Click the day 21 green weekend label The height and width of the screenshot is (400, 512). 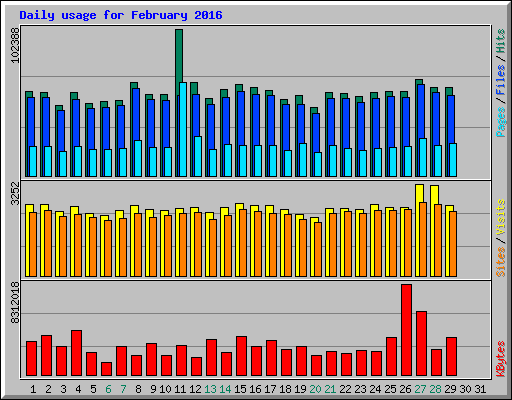[x=330, y=389]
